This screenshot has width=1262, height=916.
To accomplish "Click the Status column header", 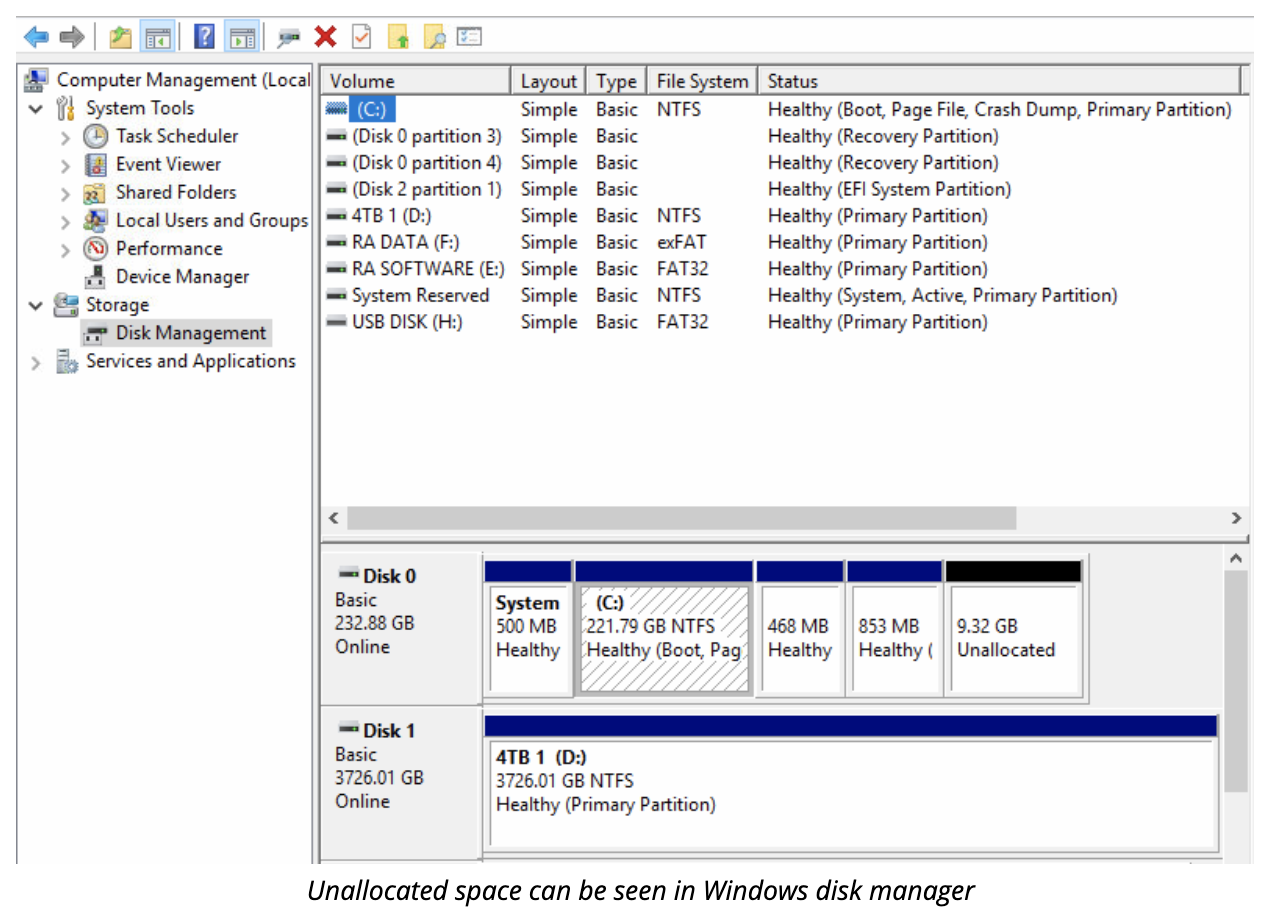I will tap(793, 82).
